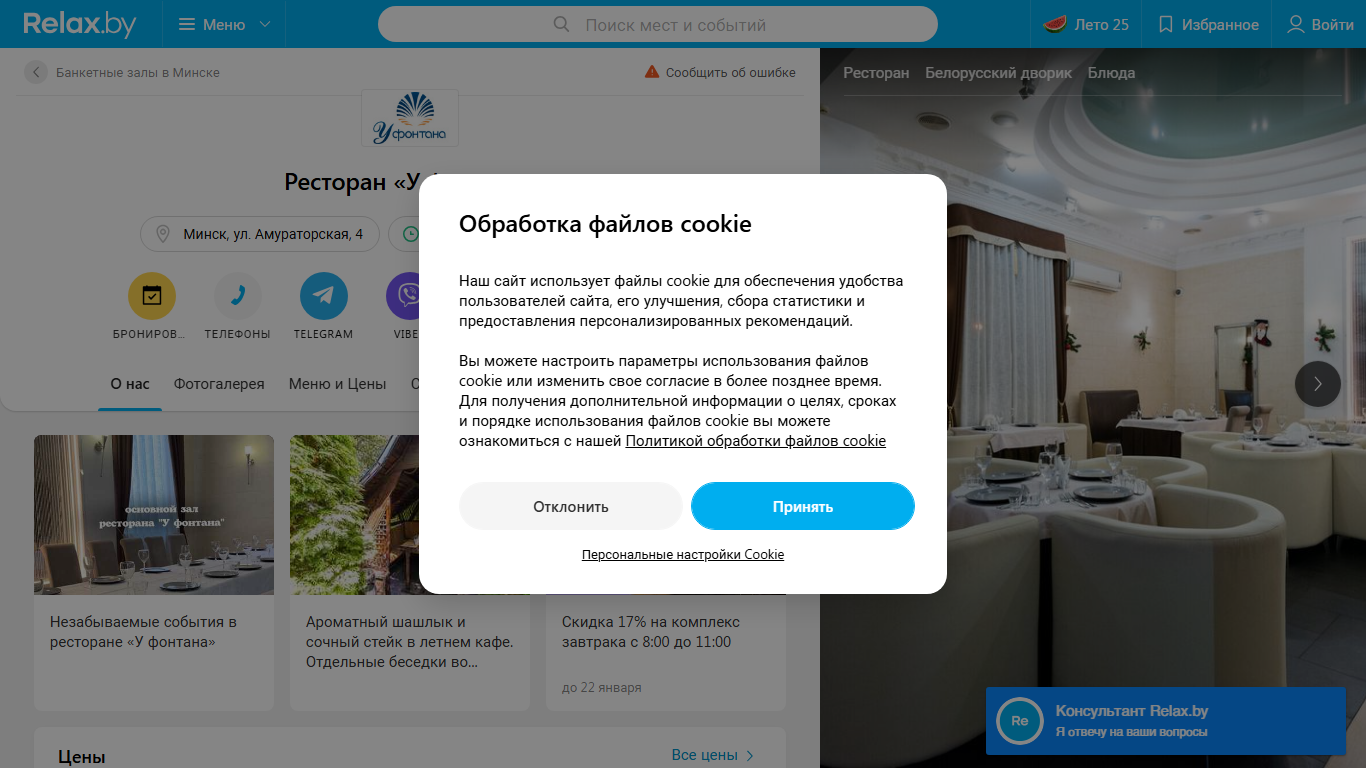Click the address Минск, ул. Амураторская, 4

(260, 234)
